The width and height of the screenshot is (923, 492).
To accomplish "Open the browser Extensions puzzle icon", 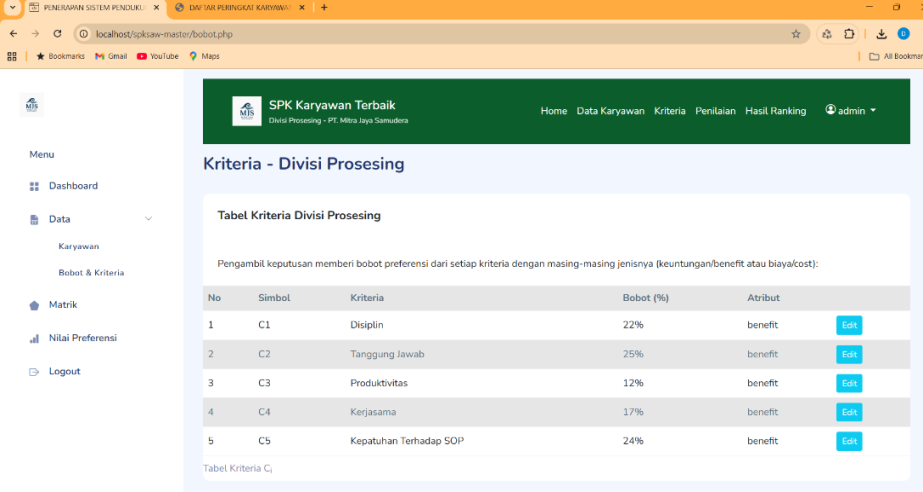I will [849, 33].
